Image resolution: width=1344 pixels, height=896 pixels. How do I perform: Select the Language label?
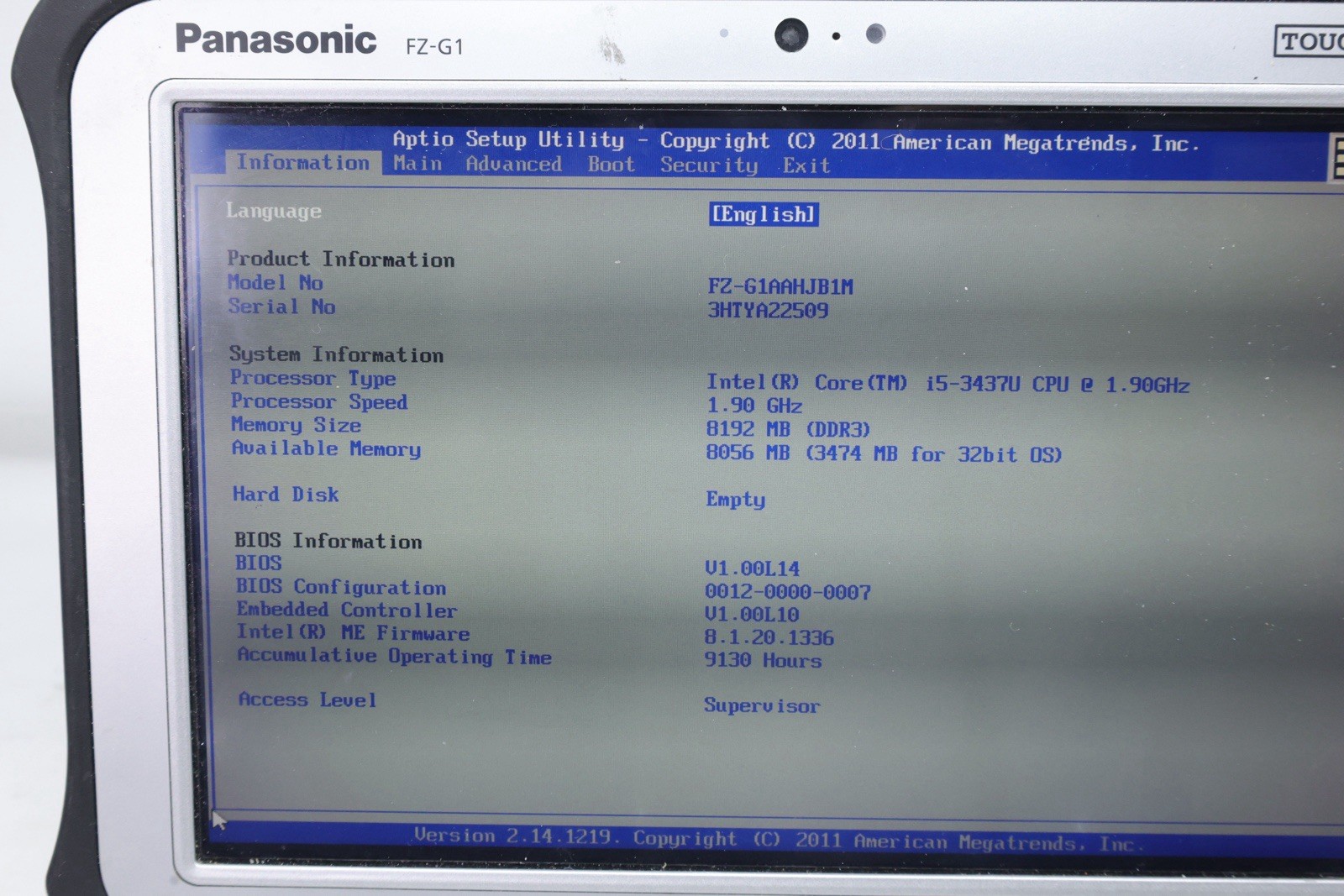(x=273, y=212)
